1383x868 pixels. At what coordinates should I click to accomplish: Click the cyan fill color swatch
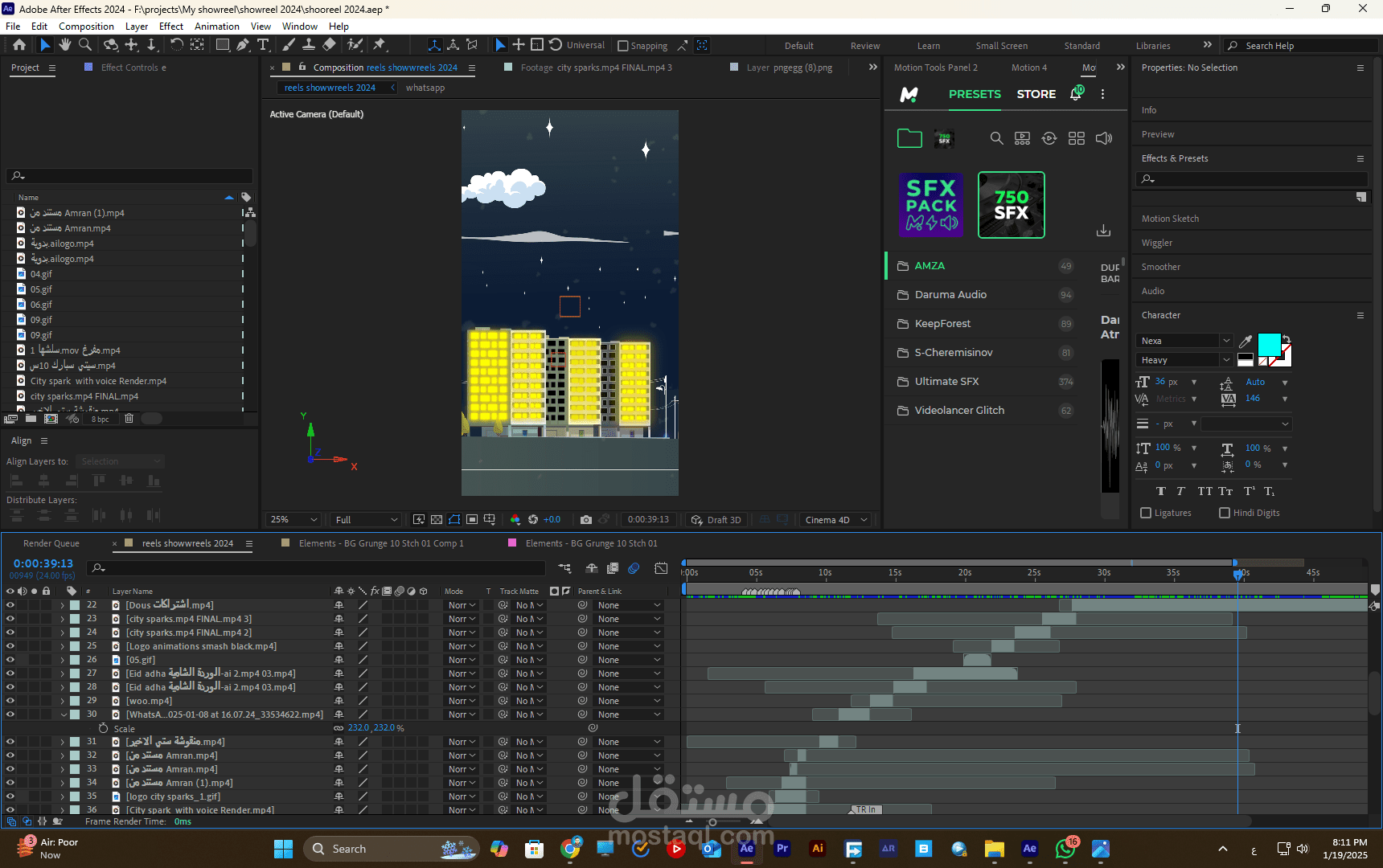1269,345
